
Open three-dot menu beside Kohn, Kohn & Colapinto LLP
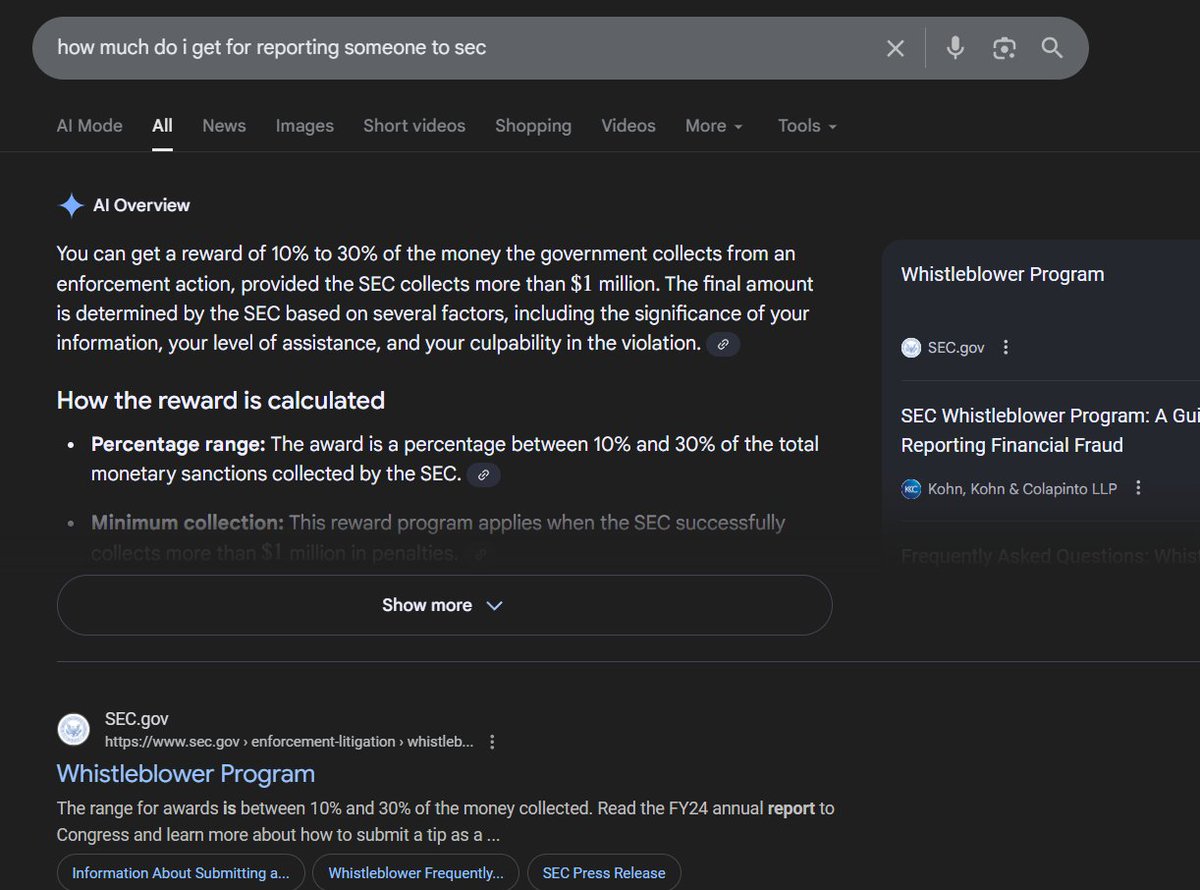[1138, 488]
